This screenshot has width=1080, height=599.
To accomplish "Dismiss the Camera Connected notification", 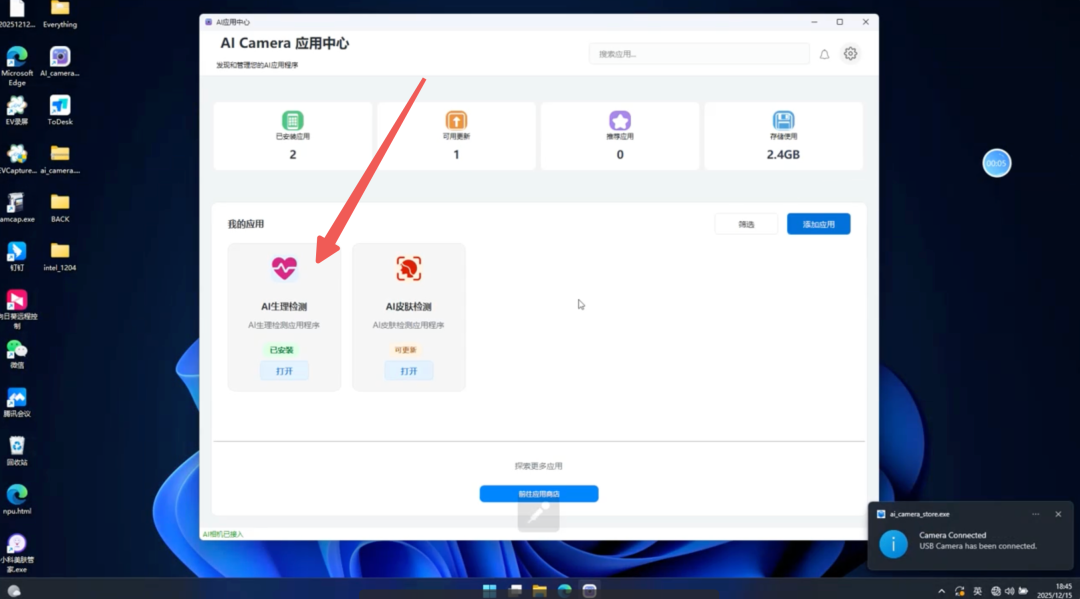I will click(x=1058, y=514).
